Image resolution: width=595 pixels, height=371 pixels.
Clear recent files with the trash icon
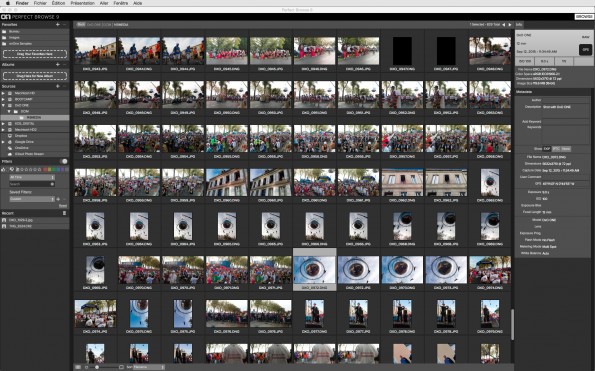[64, 213]
